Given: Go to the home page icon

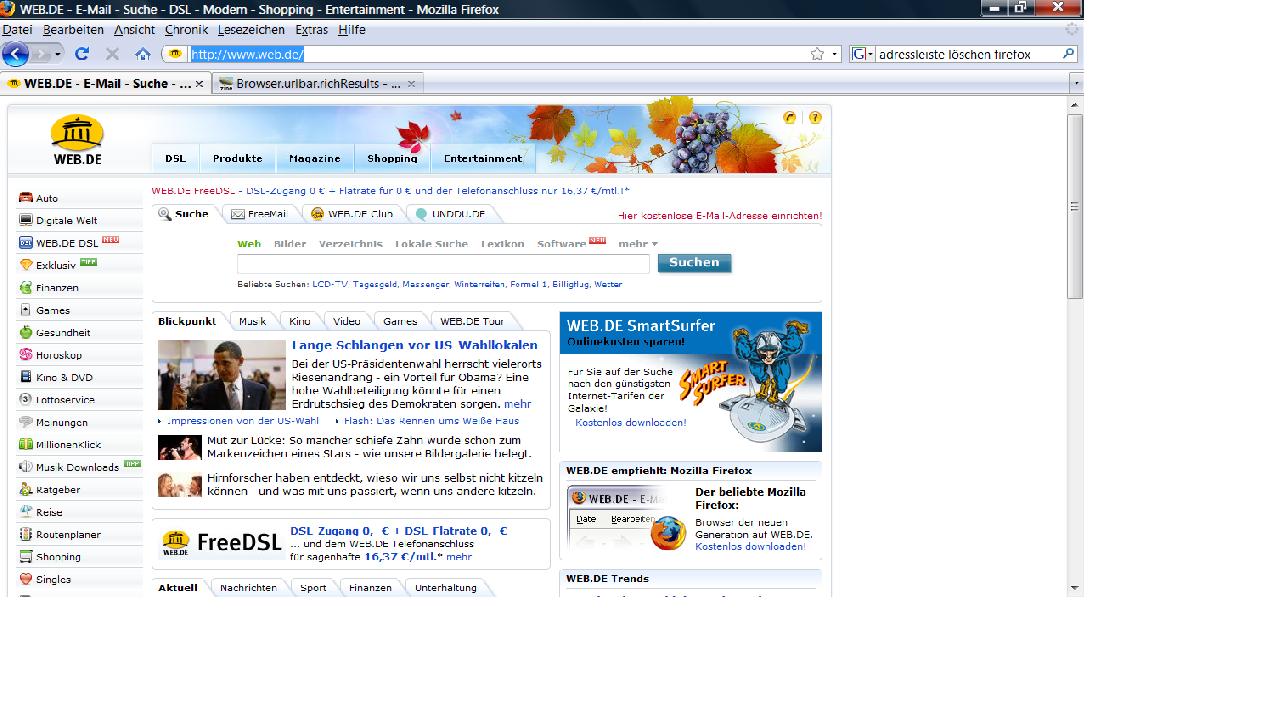Looking at the screenshot, I should (143, 54).
